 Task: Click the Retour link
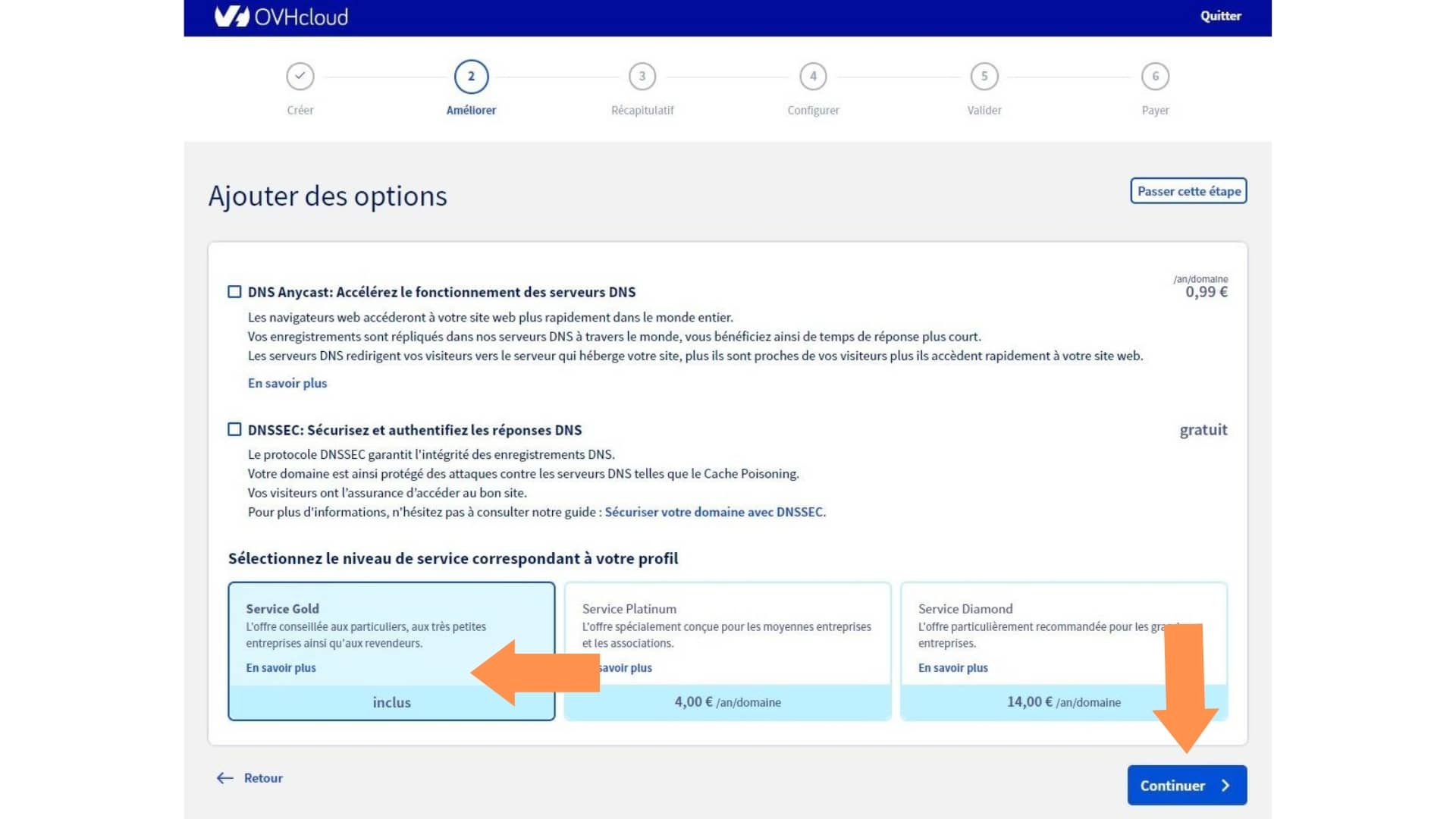tap(263, 778)
